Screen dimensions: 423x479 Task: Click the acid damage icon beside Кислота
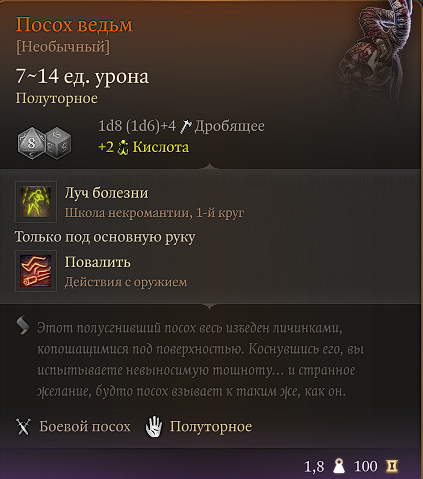pyautogui.click(x=124, y=147)
